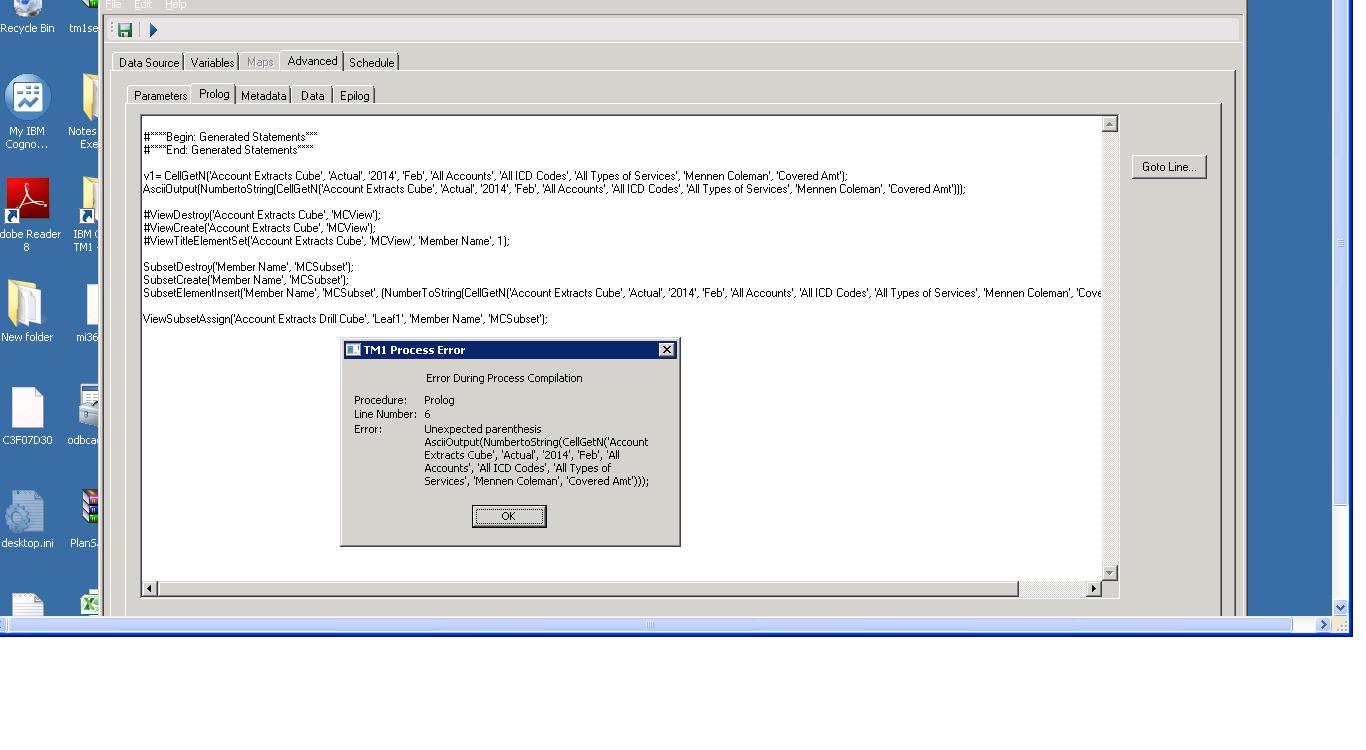
Task: Switch to the Schedule tab
Action: point(371,63)
